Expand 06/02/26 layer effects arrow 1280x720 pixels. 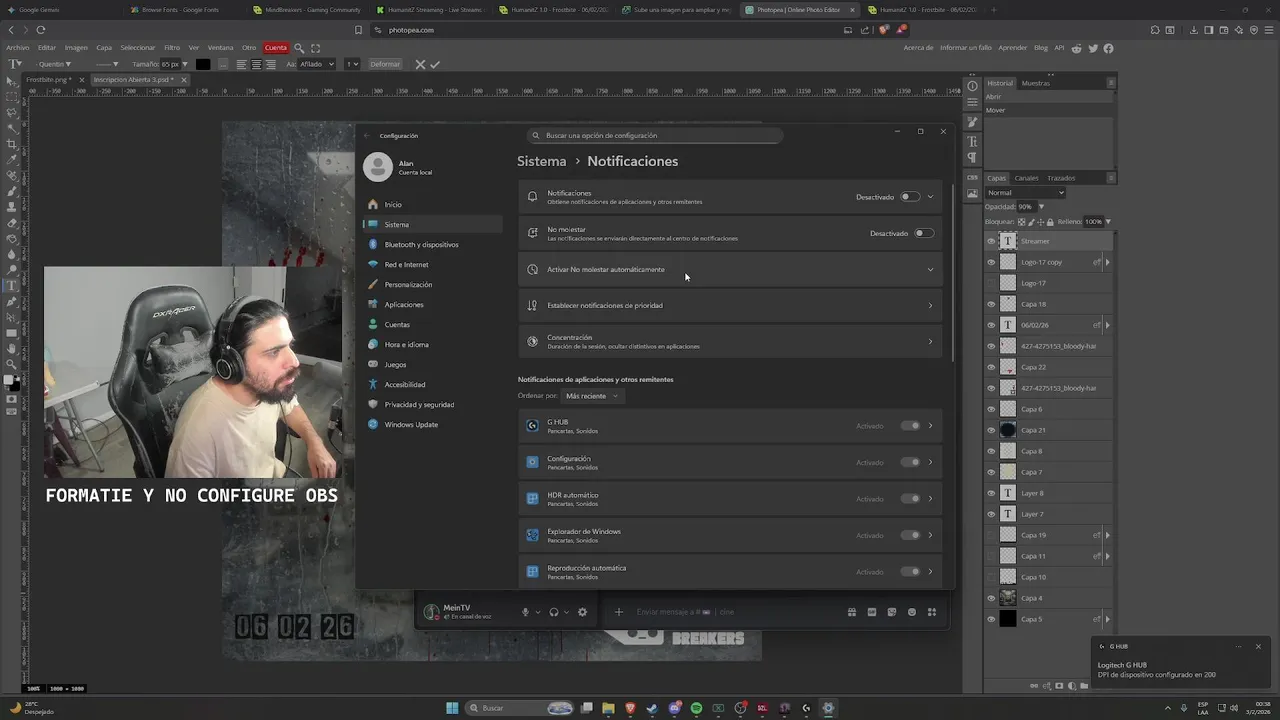[x=1107, y=325]
